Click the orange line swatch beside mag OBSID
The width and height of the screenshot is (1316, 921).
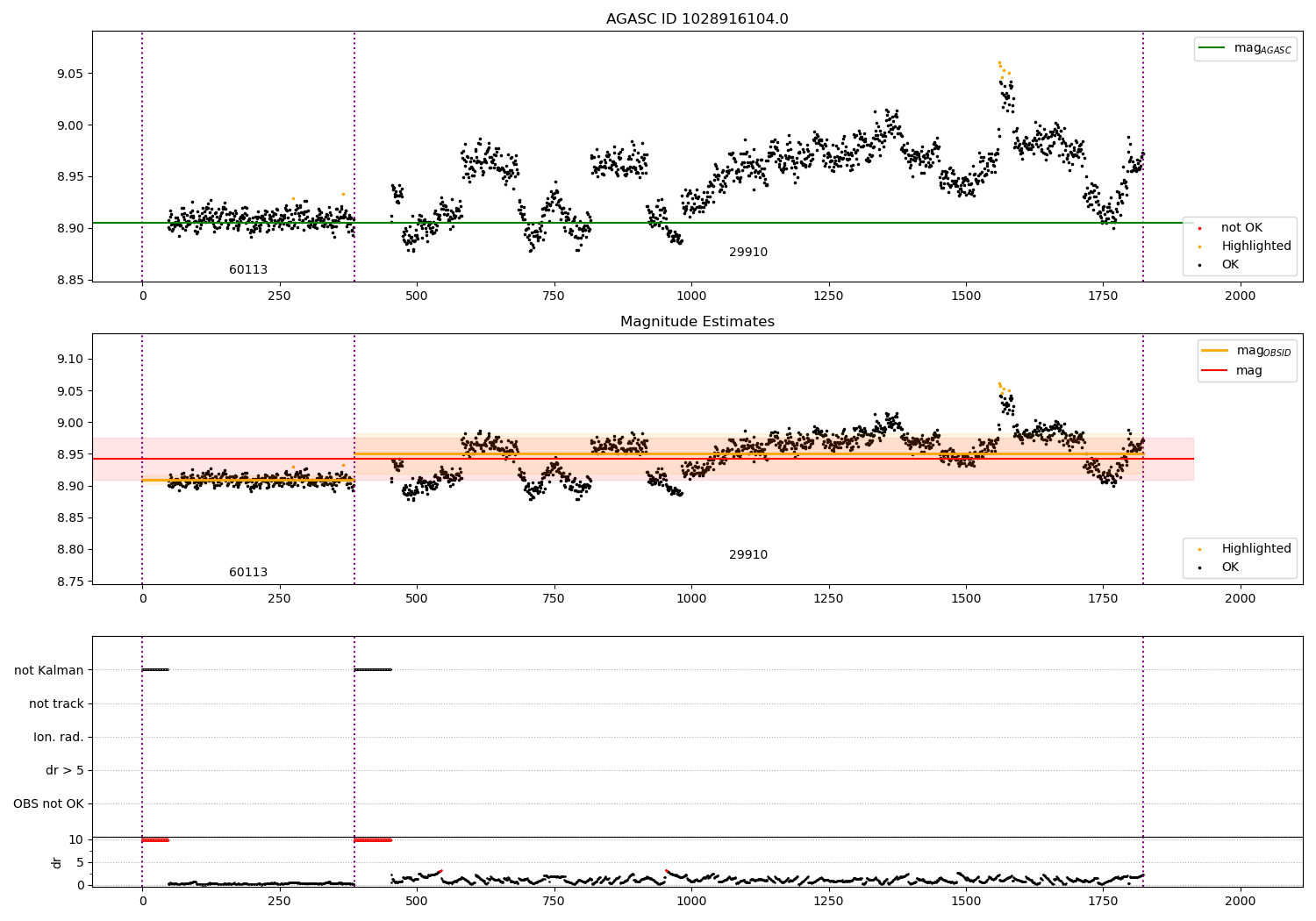point(1215,351)
